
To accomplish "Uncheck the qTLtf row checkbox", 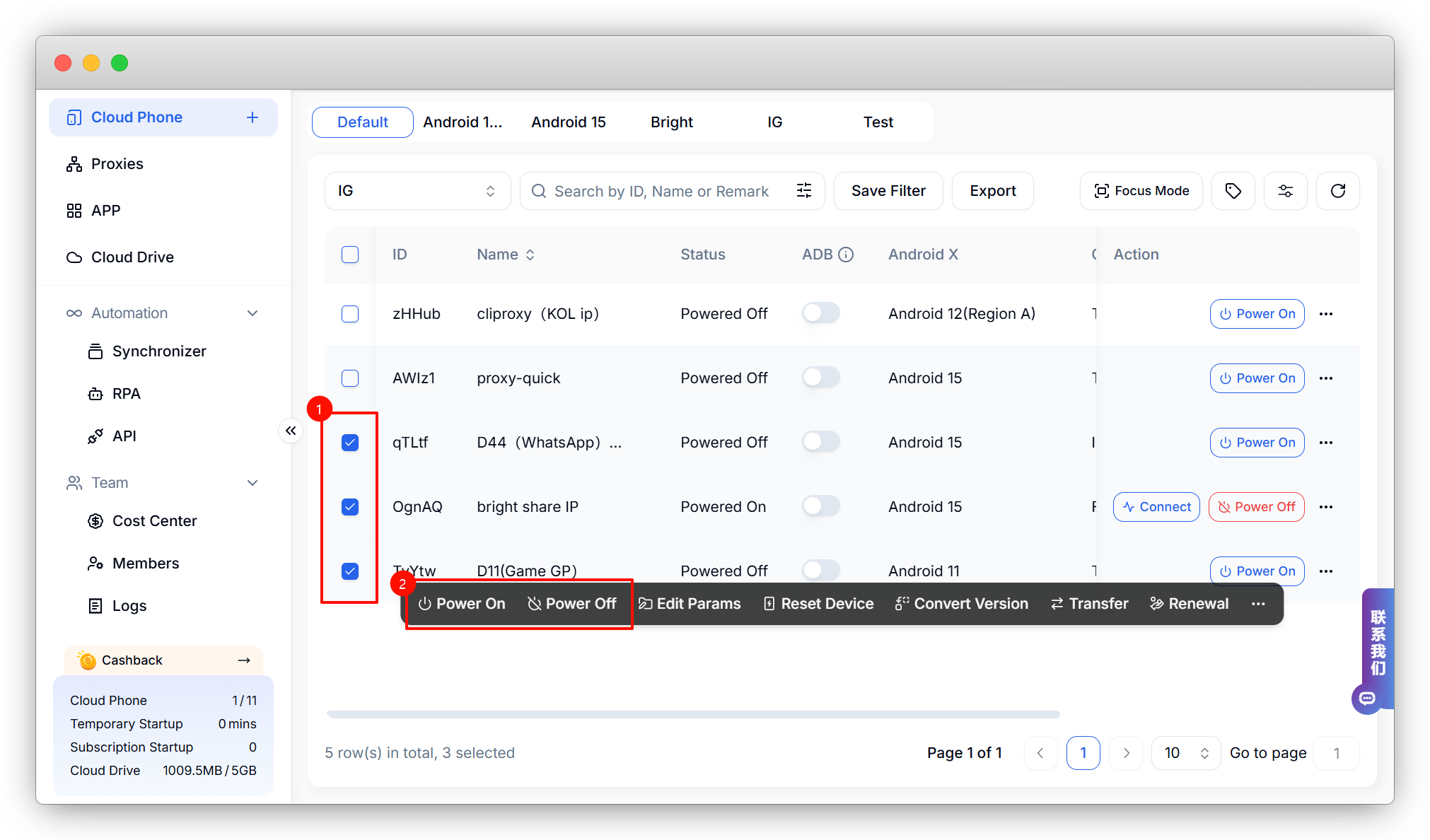I will [x=350, y=443].
